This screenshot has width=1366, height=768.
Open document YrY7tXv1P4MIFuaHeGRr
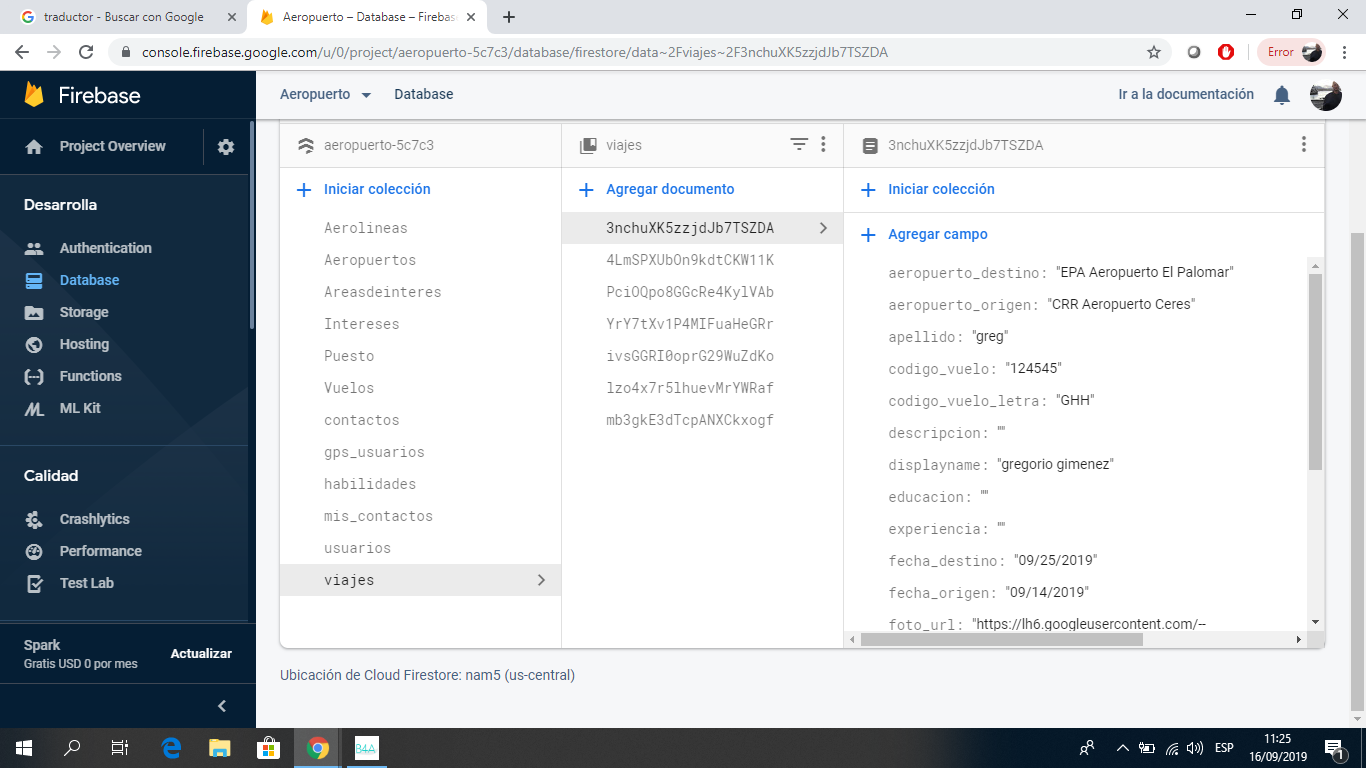[690, 324]
